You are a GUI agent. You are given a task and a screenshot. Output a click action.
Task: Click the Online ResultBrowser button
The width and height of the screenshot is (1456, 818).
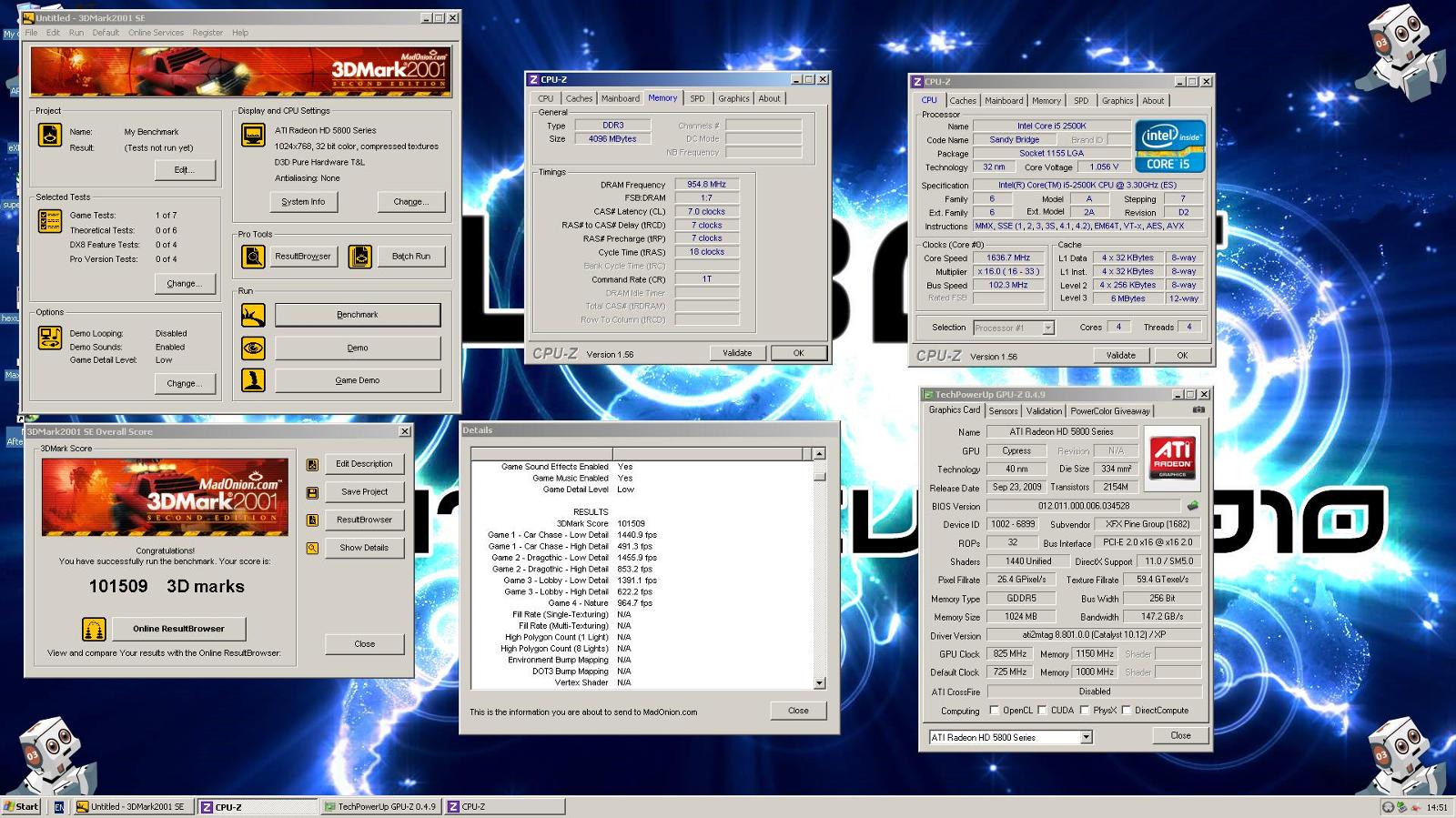point(178,629)
